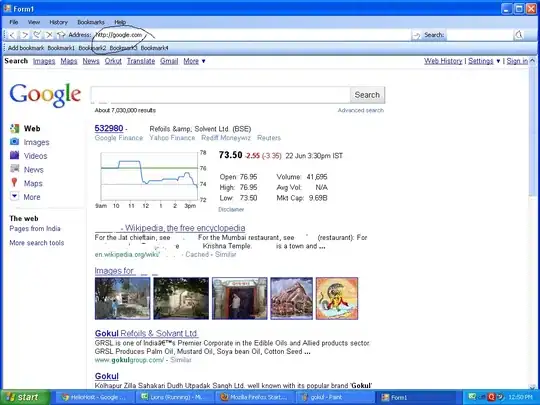Open thumbnail of man in red doorway
The width and height of the screenshot is (540, 405).
pos(239,298)
